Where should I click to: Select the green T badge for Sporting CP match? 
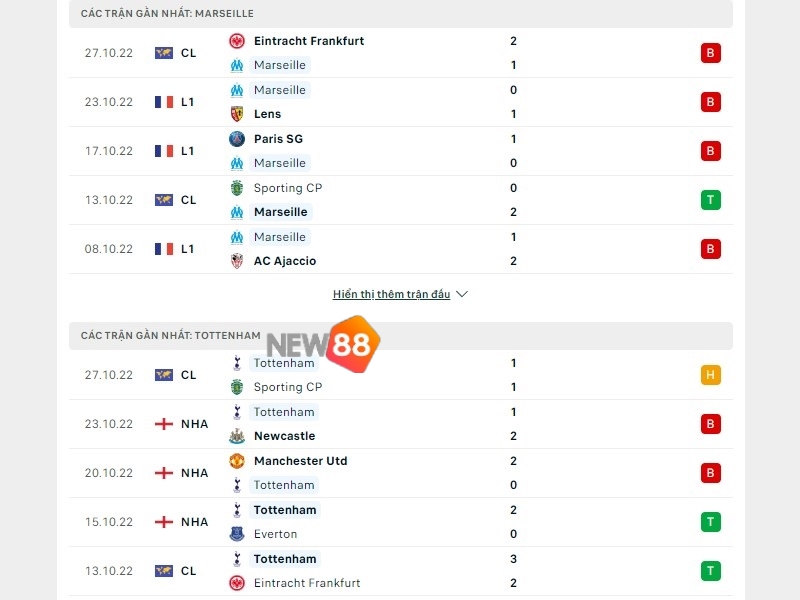[711, 200]
